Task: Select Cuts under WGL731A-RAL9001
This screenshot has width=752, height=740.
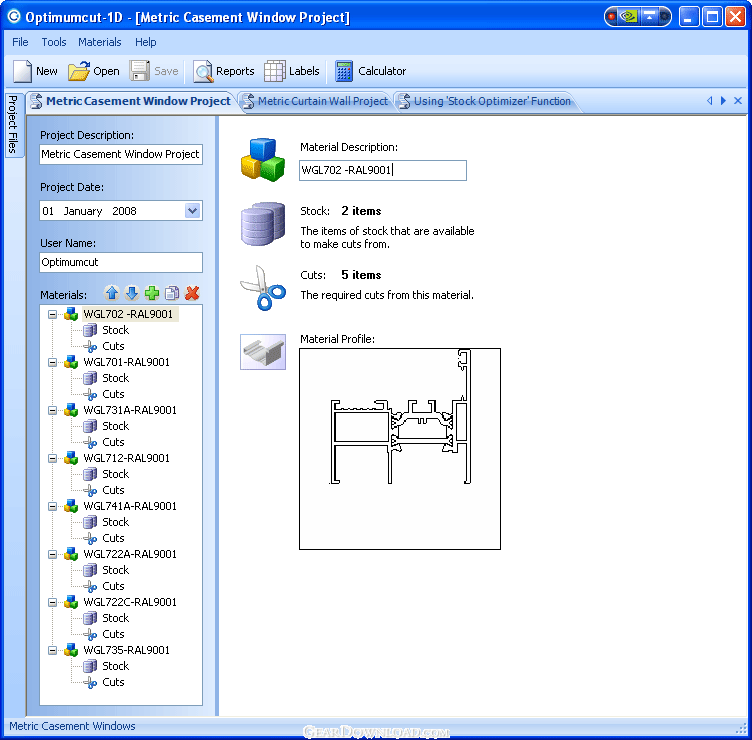Action: 113,442
